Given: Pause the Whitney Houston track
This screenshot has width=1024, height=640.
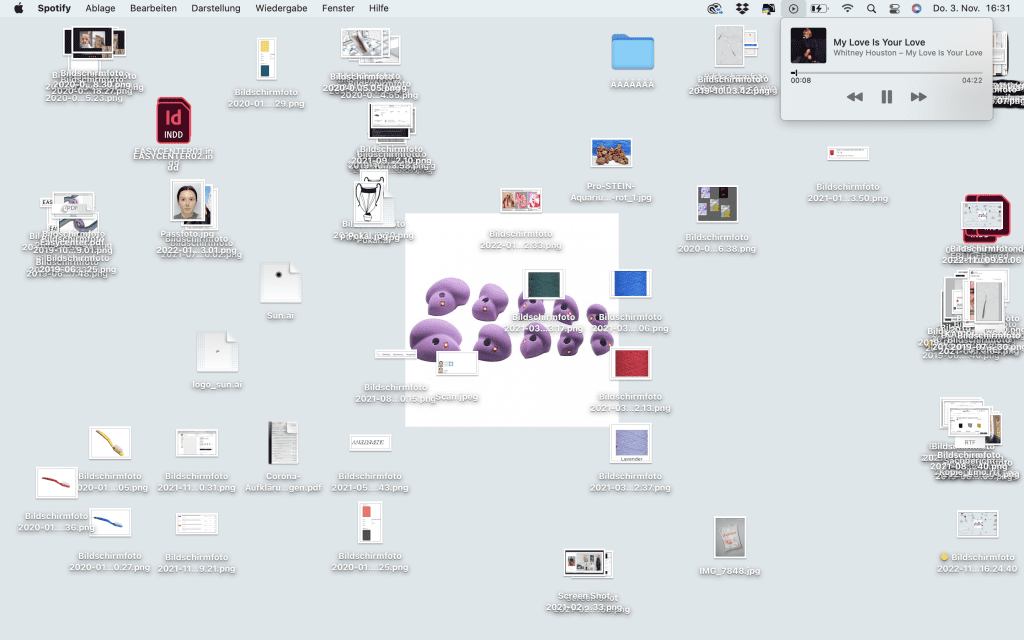Looking at the screenshot, I should tap(886, 97).
